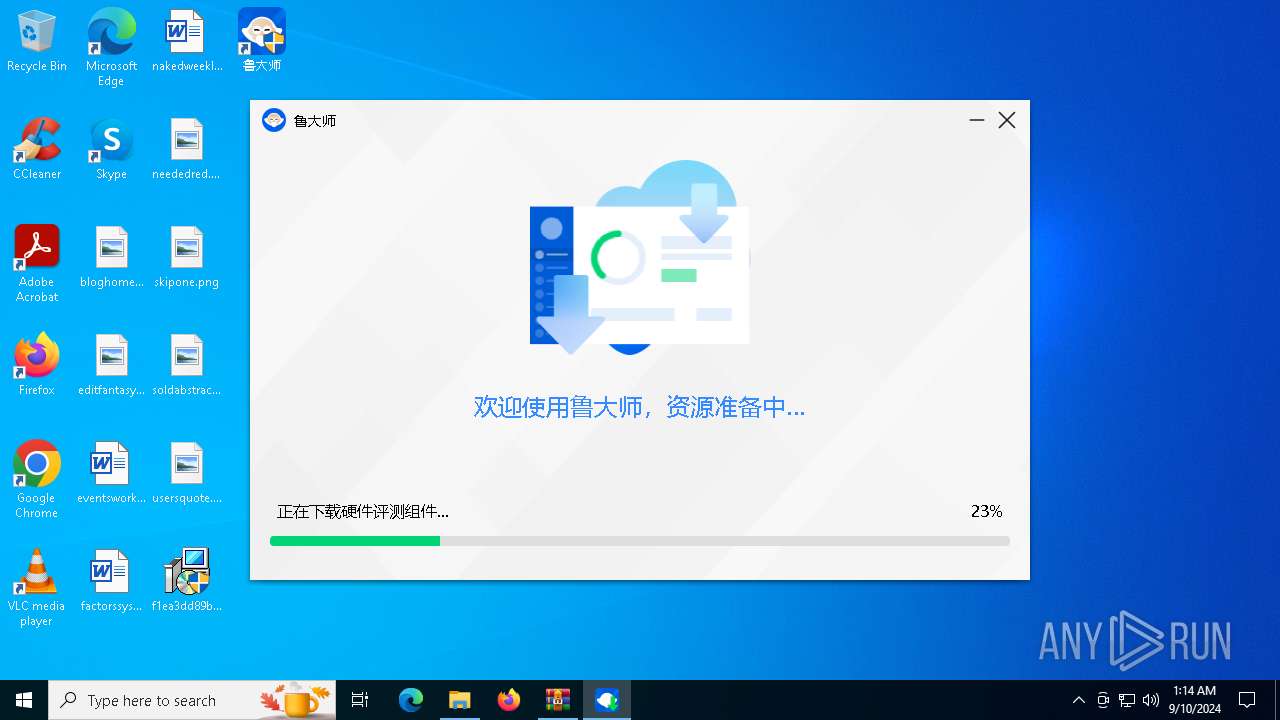Click the green download progress bar
The width and height of the screenshot is (1280, 720).
tap(355, 541)
